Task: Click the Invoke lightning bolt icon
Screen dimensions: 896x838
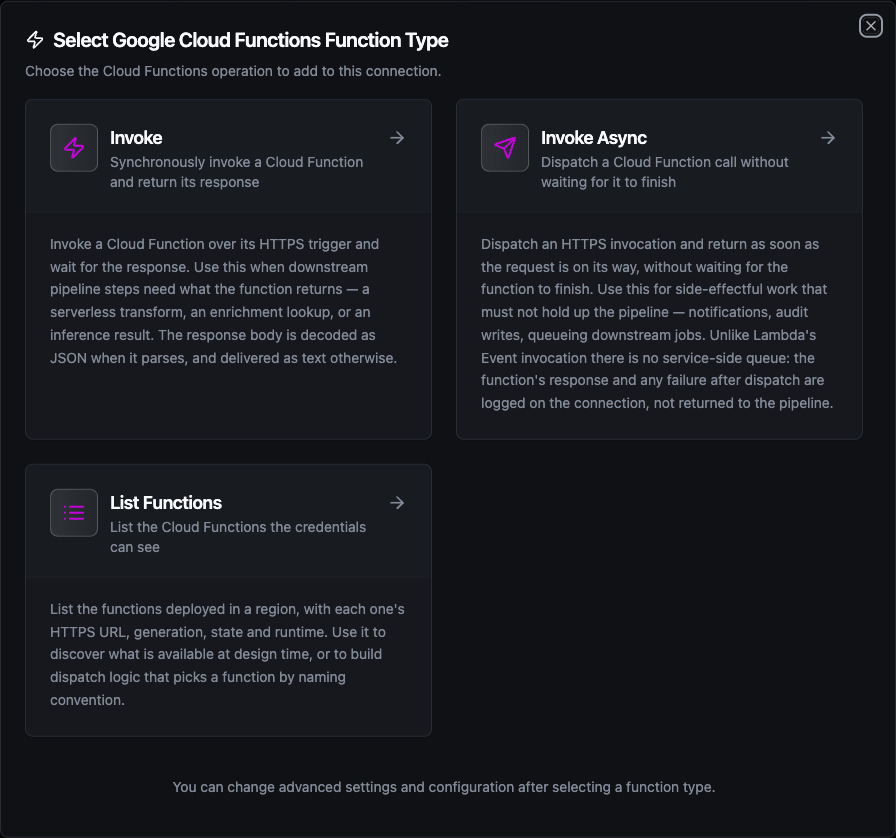Action: point(74,148)
